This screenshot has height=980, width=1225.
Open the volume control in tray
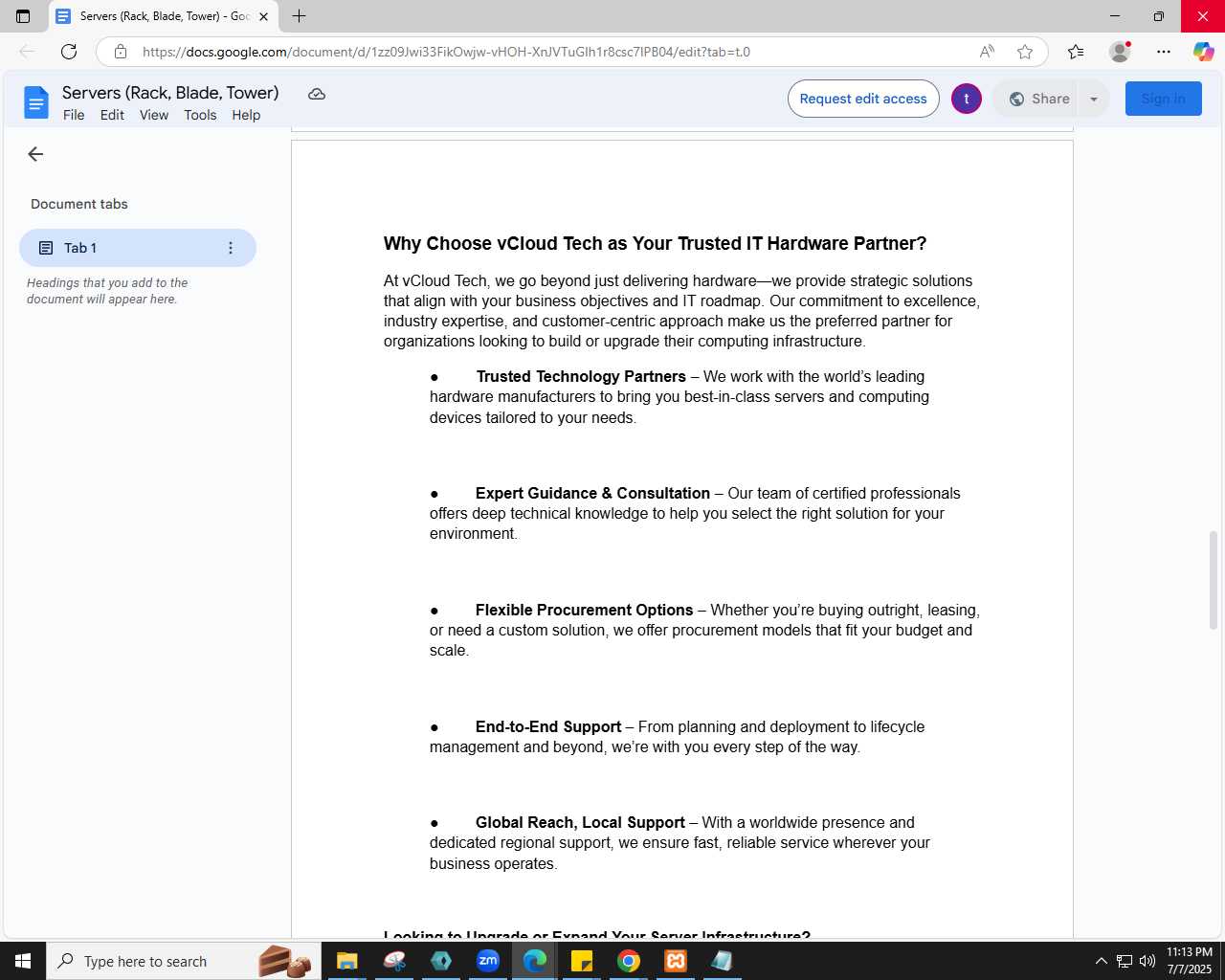click(1147, 961)
